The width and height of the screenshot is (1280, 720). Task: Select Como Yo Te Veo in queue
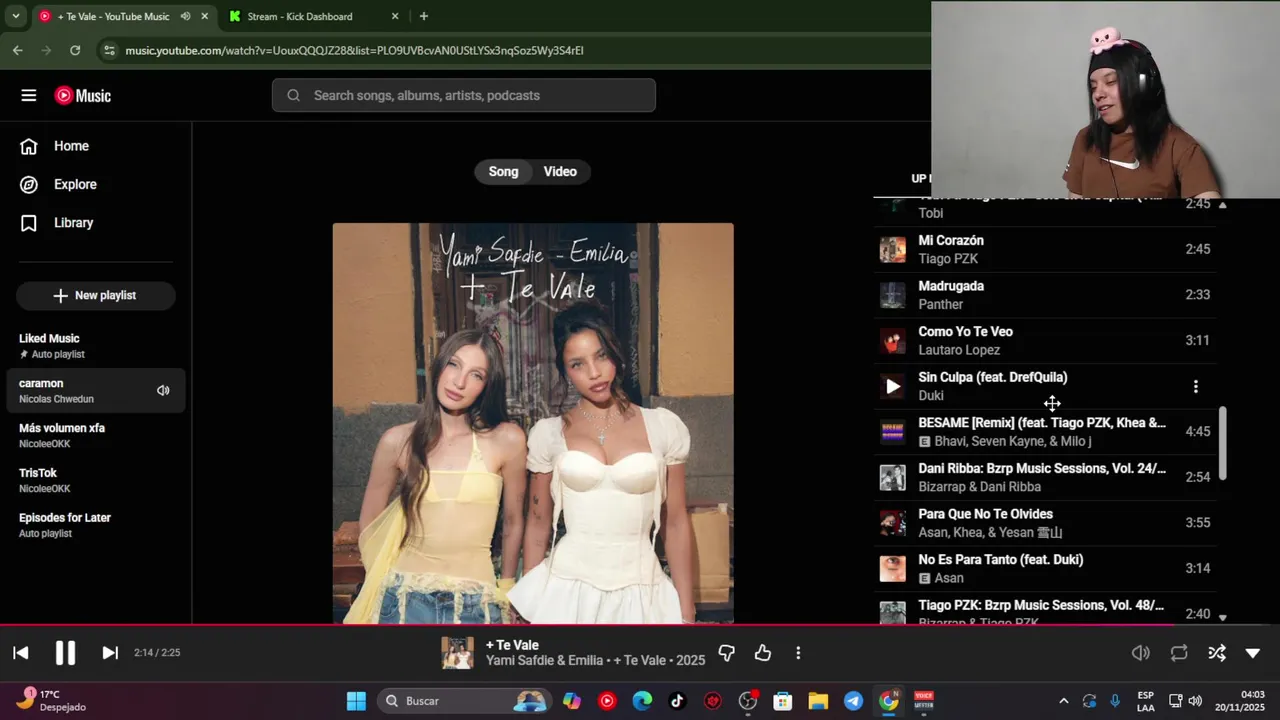1046,341
